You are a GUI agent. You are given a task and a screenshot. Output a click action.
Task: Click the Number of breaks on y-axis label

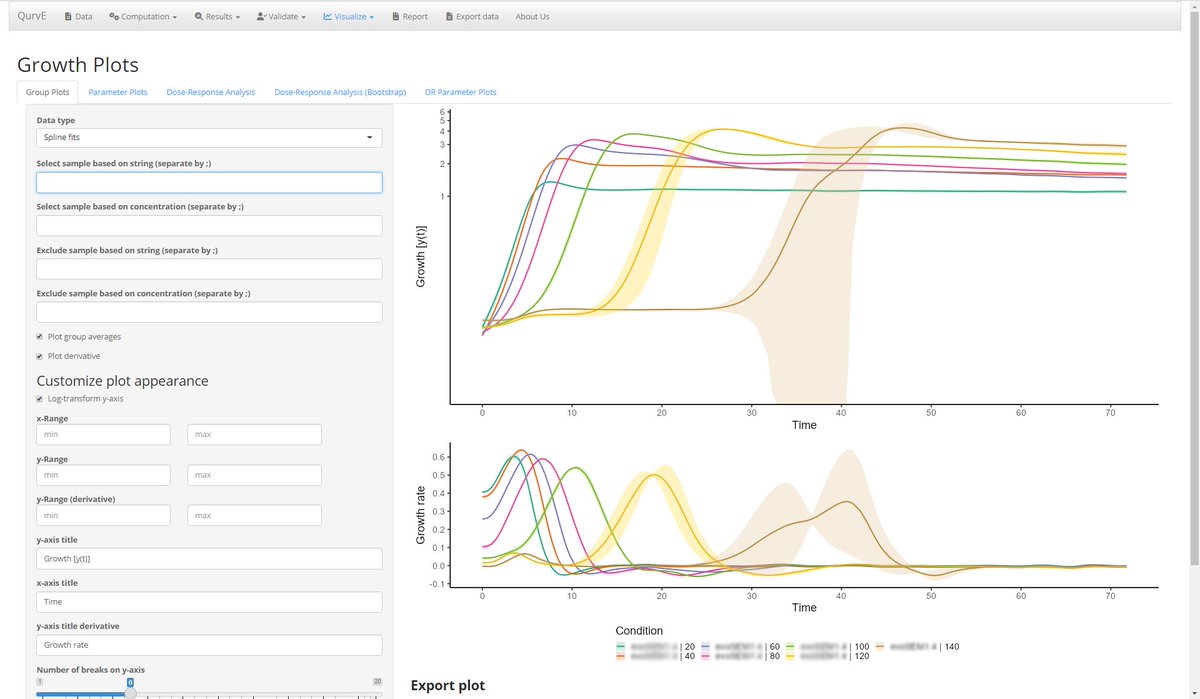click(93, 670)
